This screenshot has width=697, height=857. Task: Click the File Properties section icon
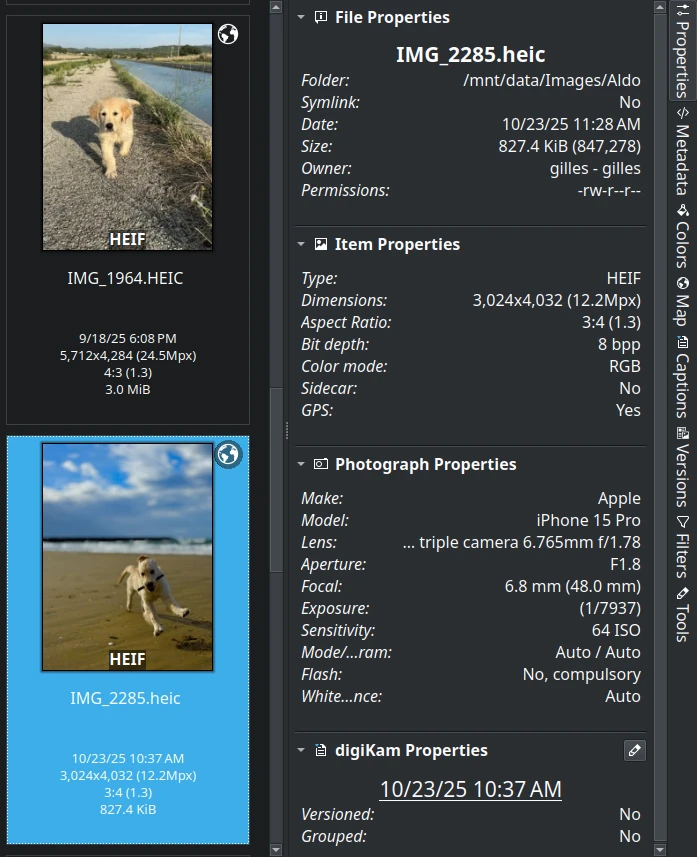click(x=321, y=17)
